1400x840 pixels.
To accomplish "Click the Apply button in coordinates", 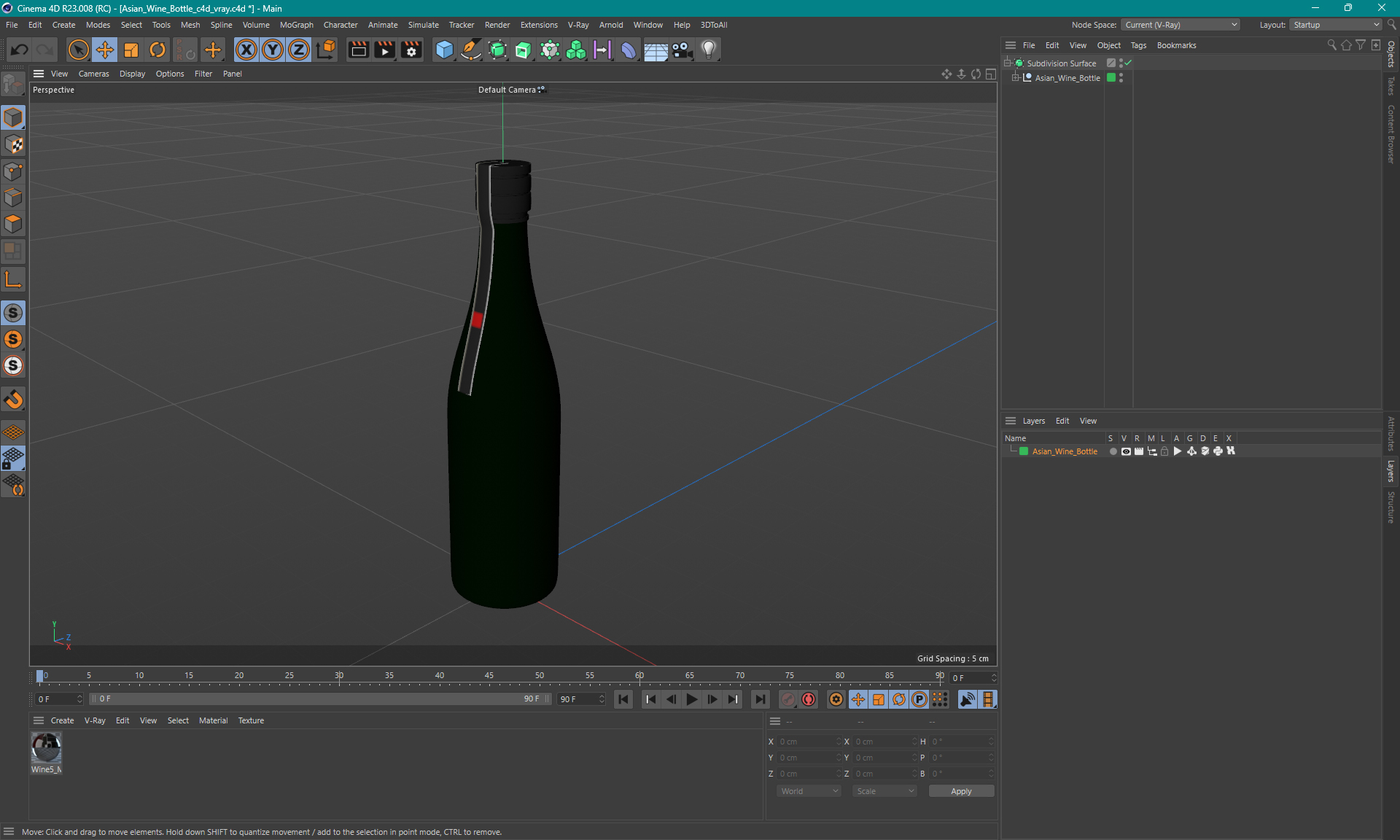I will [x=958, y=791].
